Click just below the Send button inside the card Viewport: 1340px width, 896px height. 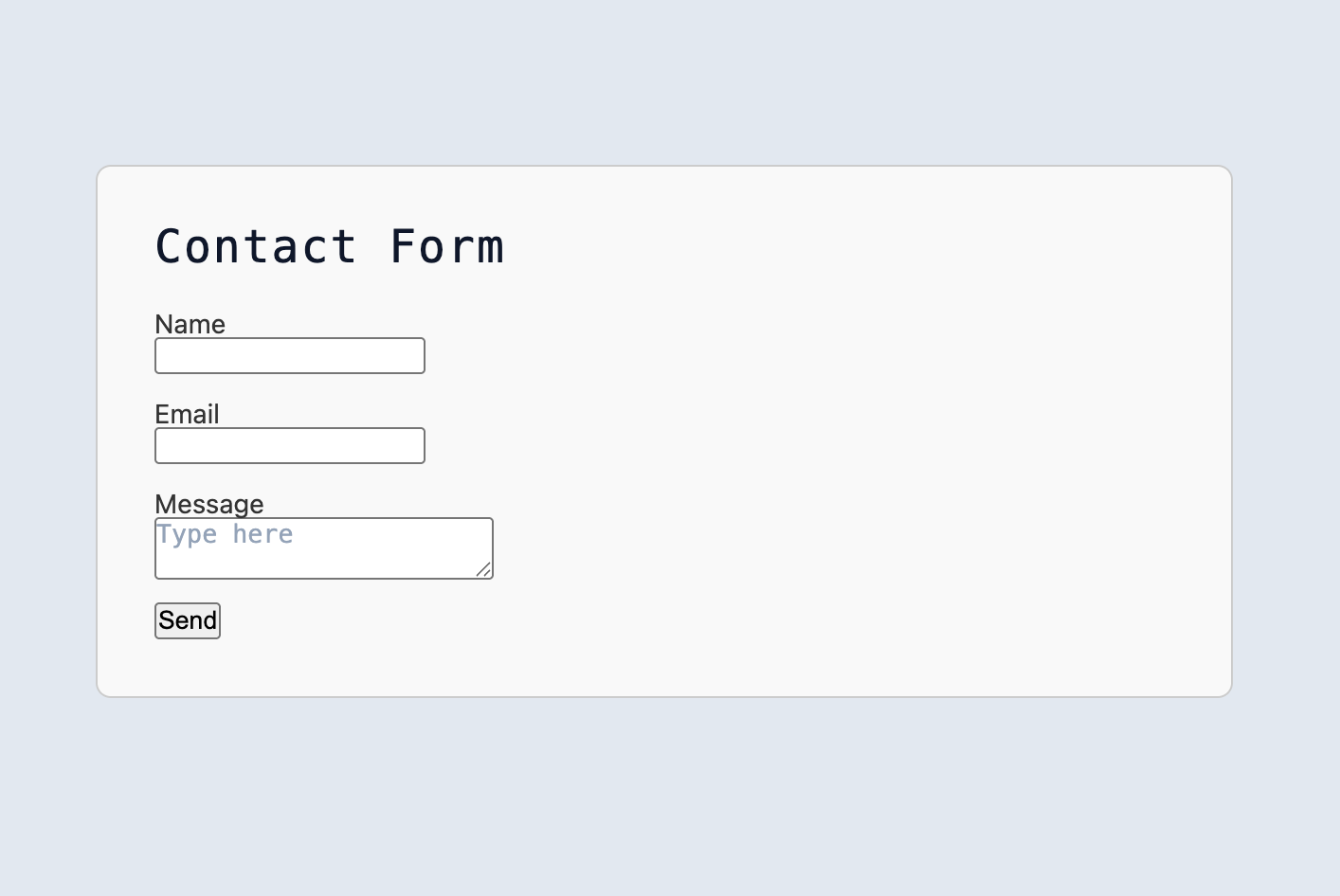click(187, 663)
